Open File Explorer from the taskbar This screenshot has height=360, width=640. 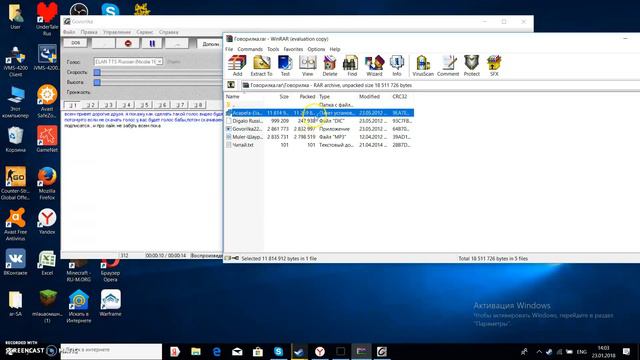pyautogui.click(x=196, y=351)
